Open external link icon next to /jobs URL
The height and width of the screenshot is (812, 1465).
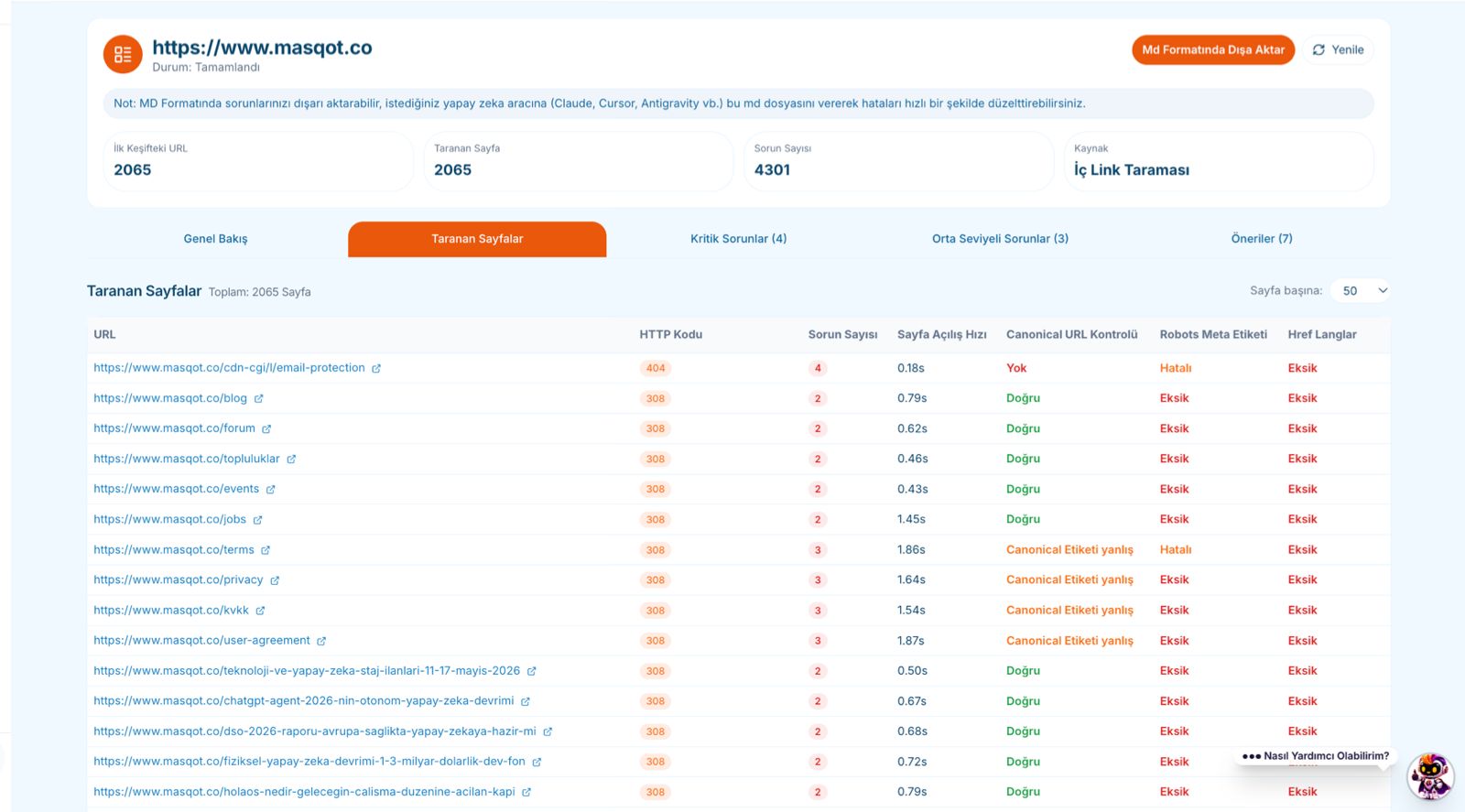pos(257,519)
